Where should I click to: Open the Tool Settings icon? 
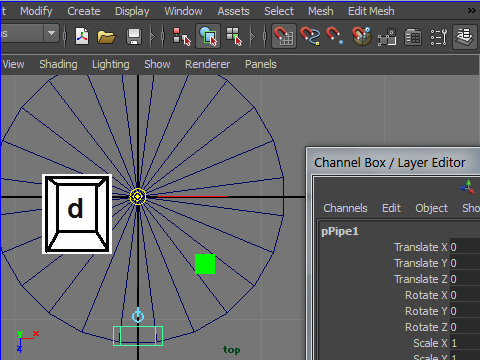[439, 37]
